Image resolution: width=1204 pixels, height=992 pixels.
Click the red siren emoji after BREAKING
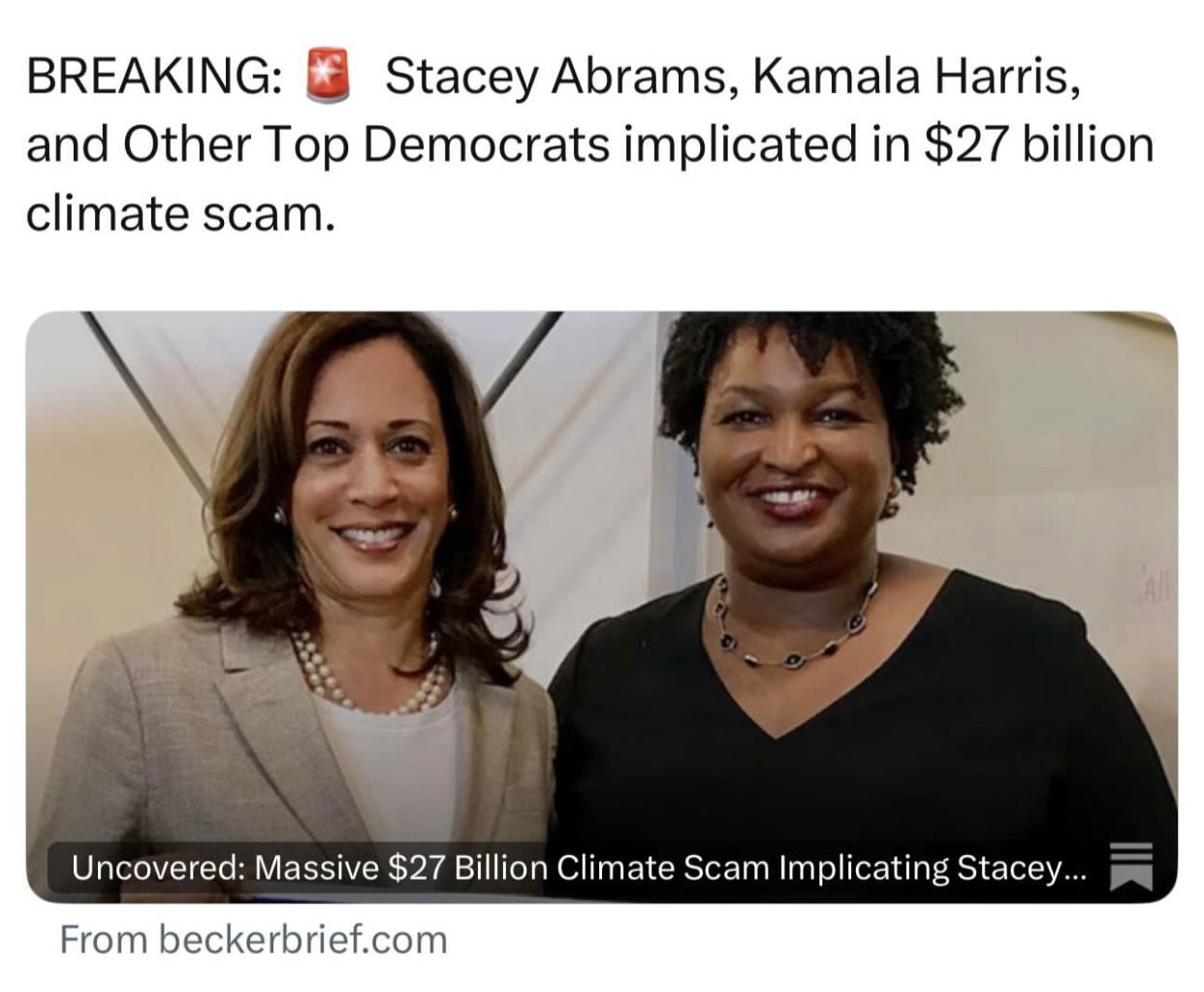point(329,78)
